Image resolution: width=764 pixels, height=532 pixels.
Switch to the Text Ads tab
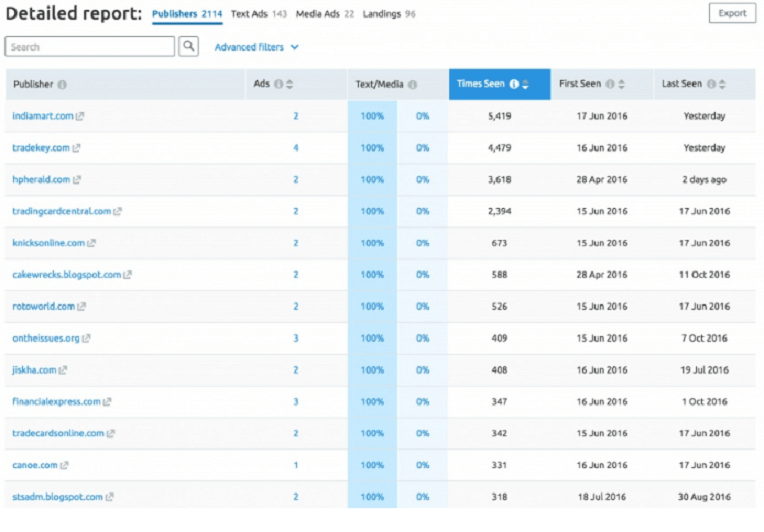[x=259, y=14]
